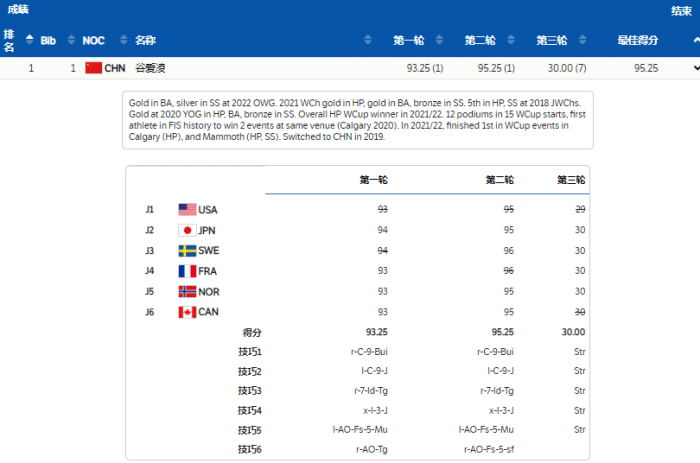The width and height of the screenshot is (700, 463).
Task: Click the Japan flag for judge J2
Action: 187,230
